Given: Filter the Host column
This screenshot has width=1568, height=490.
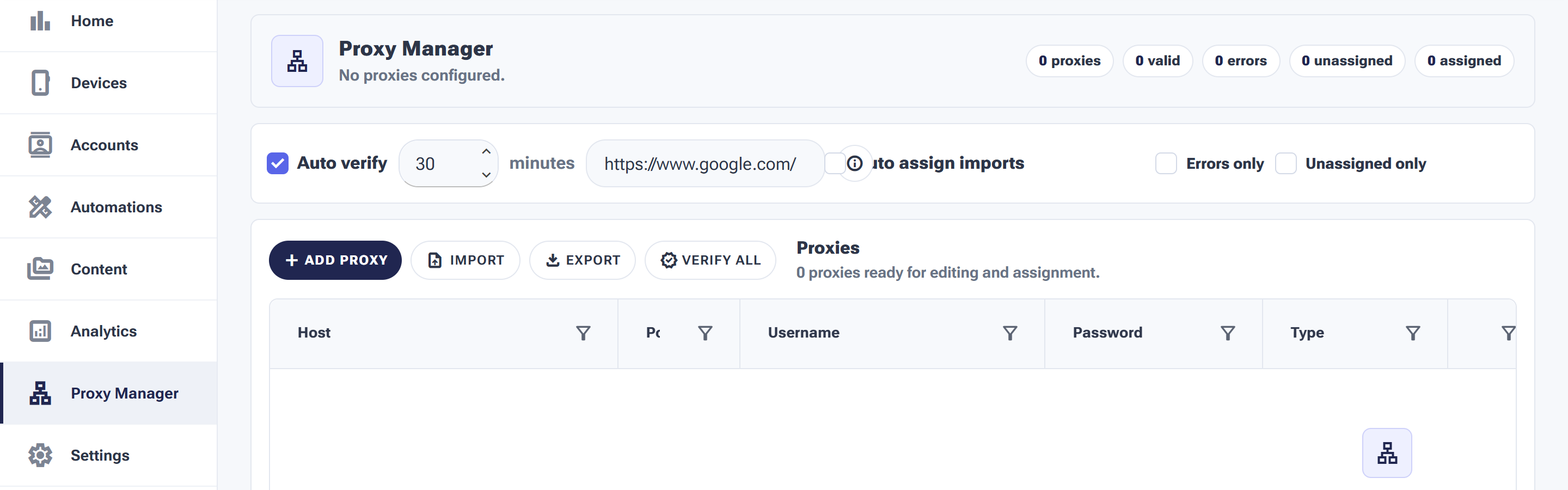Looking at the screenshot, I should (x=583, y=333).
